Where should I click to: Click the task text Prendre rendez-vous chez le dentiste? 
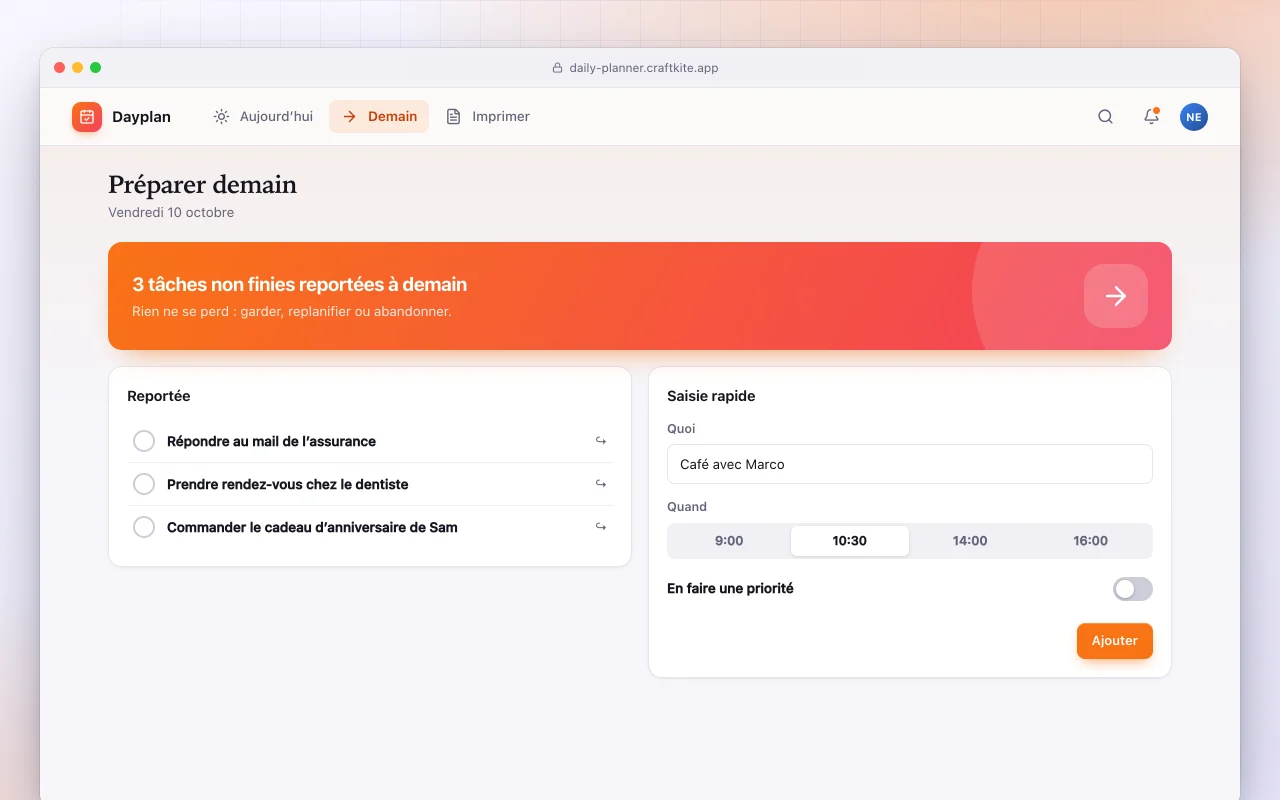(x=288, y=484)
